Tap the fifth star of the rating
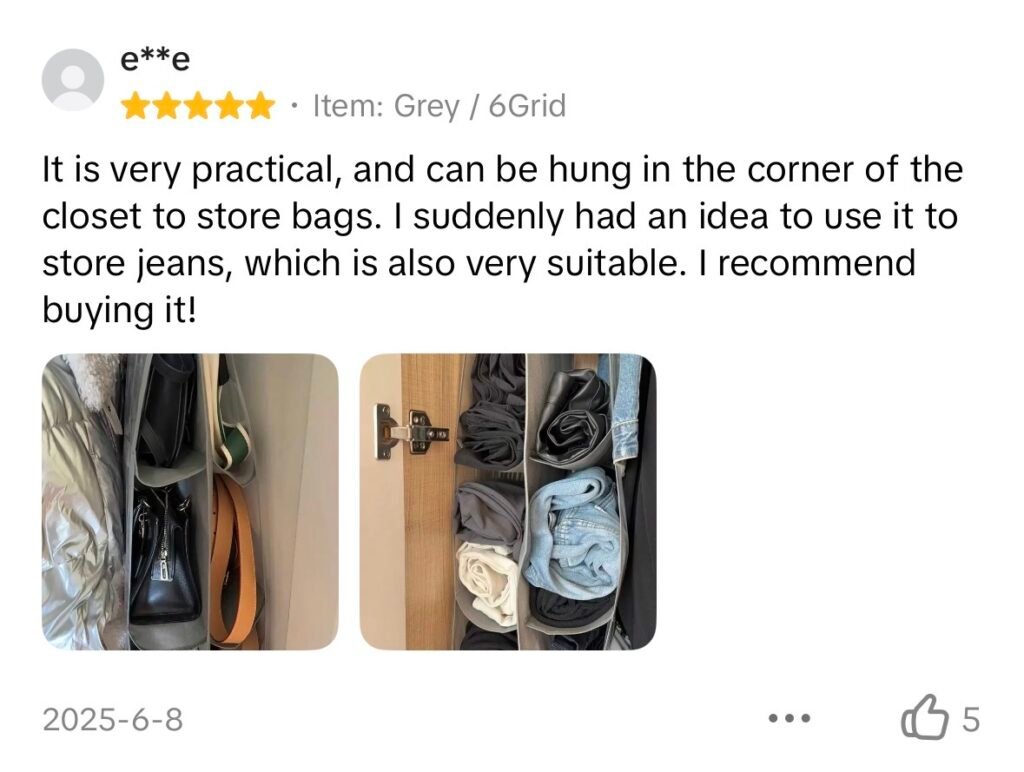The height and width of the screenshot is (772, 1024). (x=259, y=105)
